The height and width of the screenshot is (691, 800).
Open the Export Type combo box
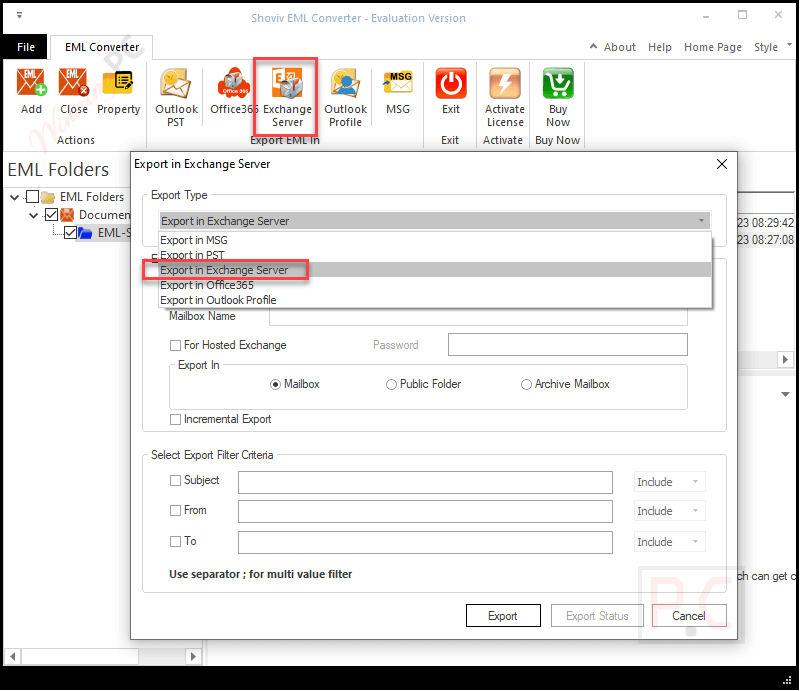pos(434,221)
